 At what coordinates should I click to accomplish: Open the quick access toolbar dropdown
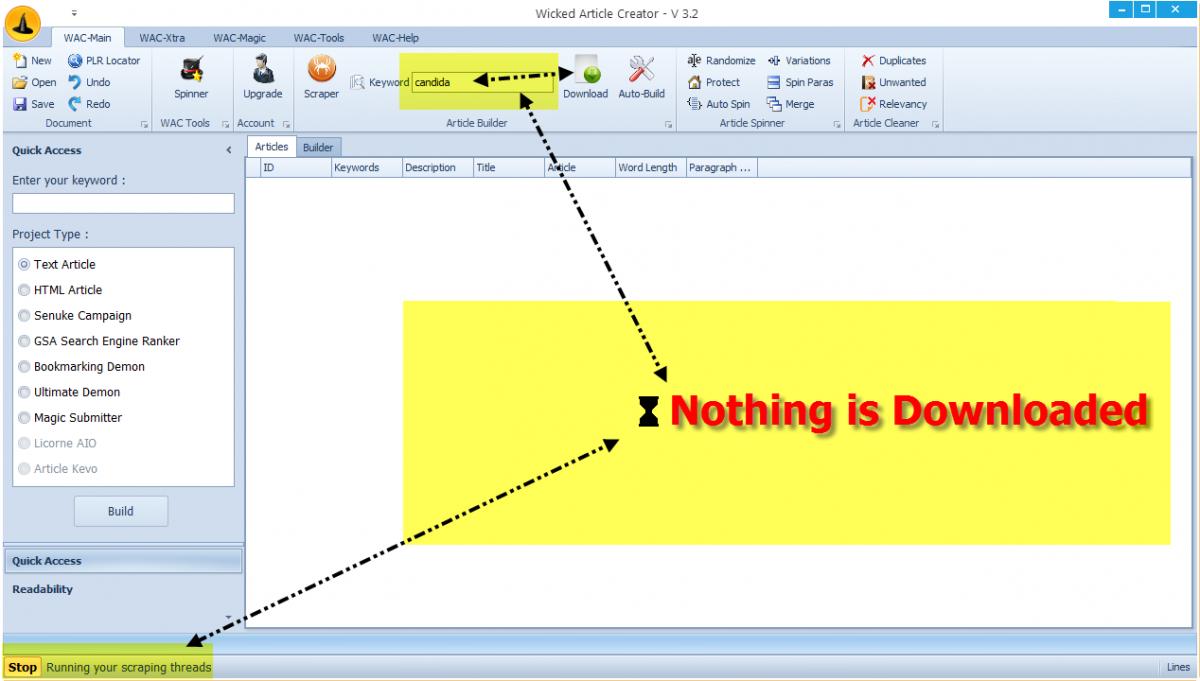[x=75, y=13]
